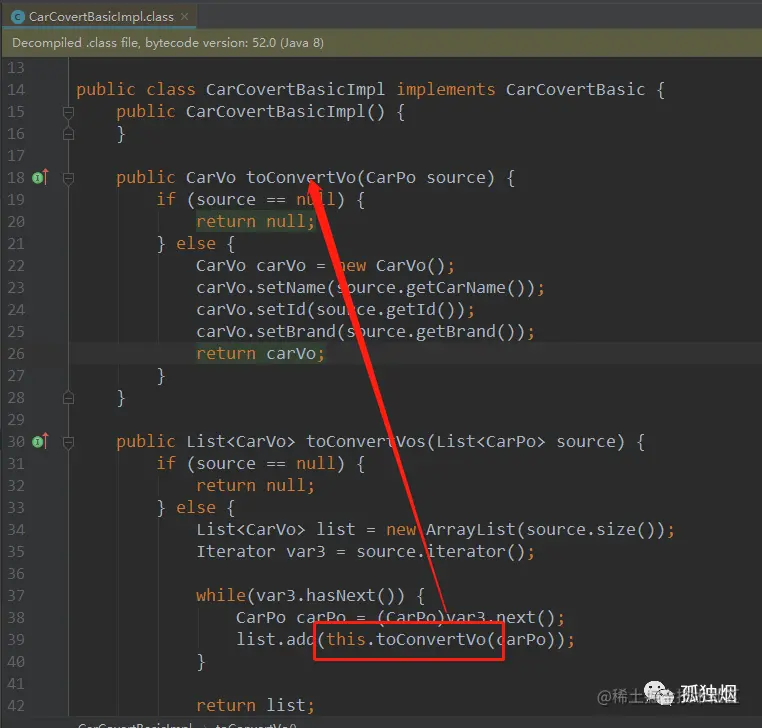762x728 pixels.
Task: Click the CarPo parameter type on line 18
Action: pos(391,177)
